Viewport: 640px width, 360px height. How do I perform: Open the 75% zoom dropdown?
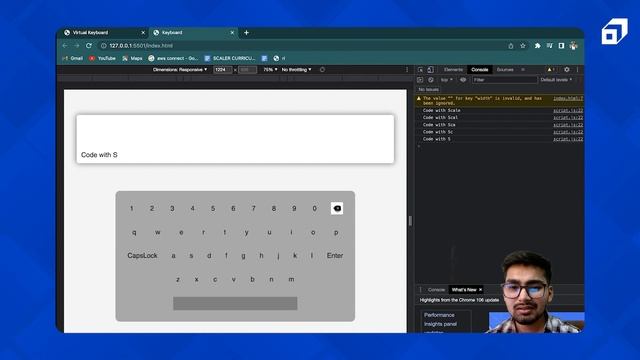click(x=270, y=70)
